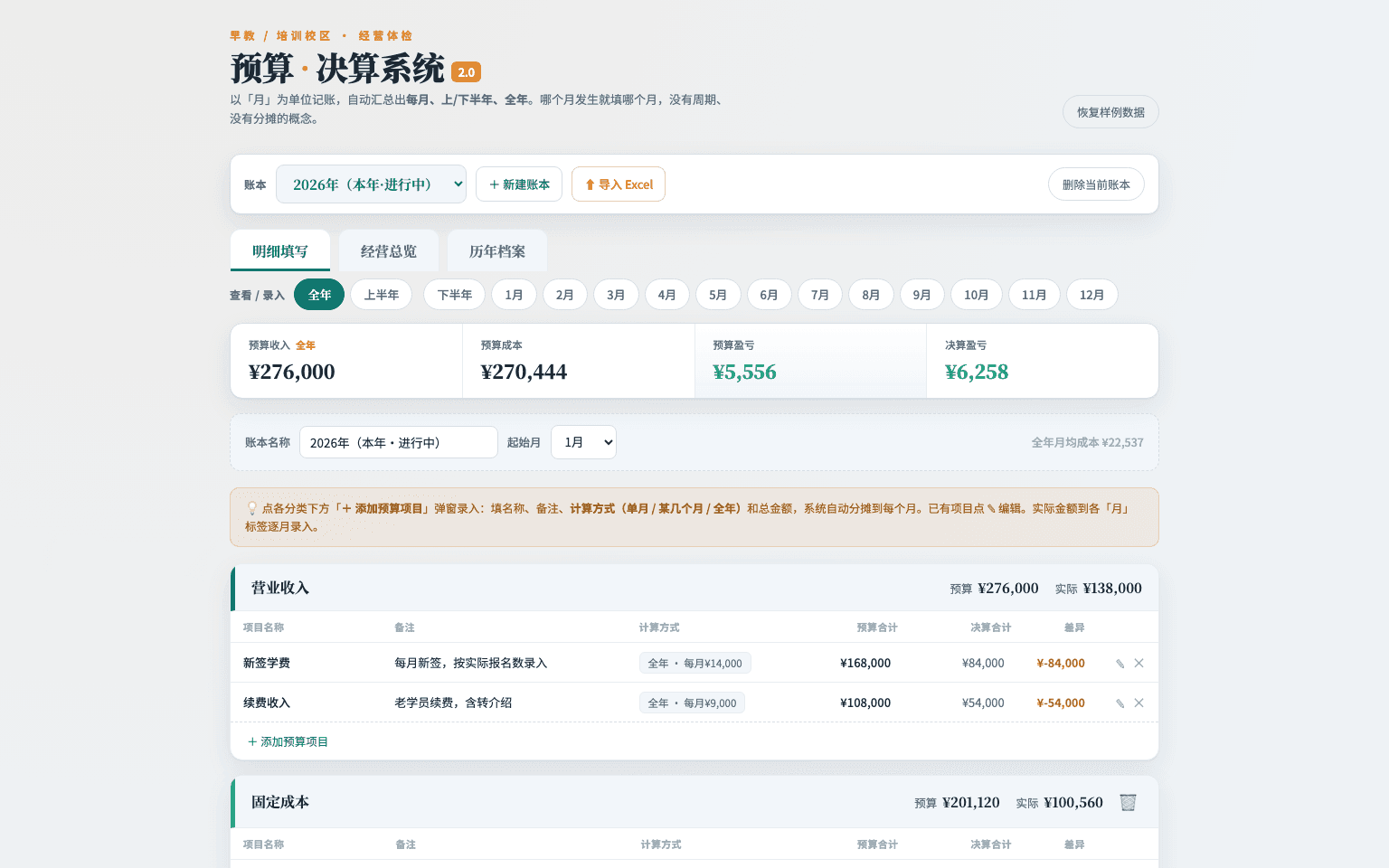Switch to the 明细填写 tab
The height and width of the screenshot is (868, 1389).
coord(280,251)
